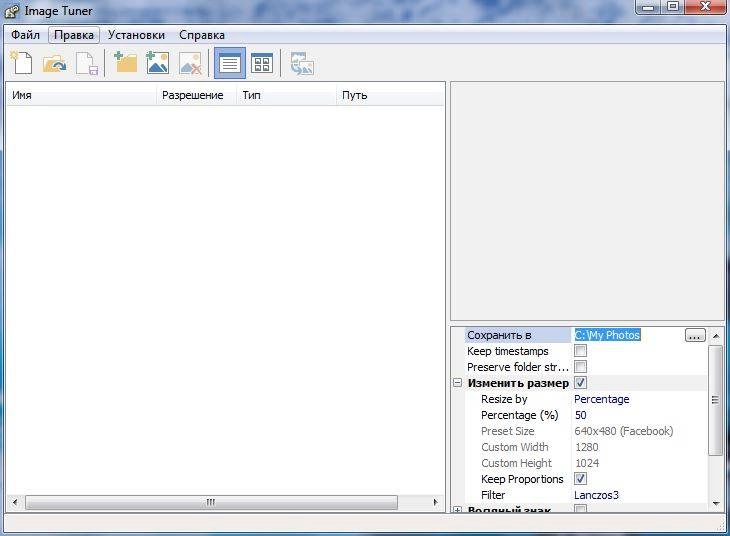This screenshot has height=536, width=730.
Task: Collapse the Изменить размер section
Action: tap(458, 383)
